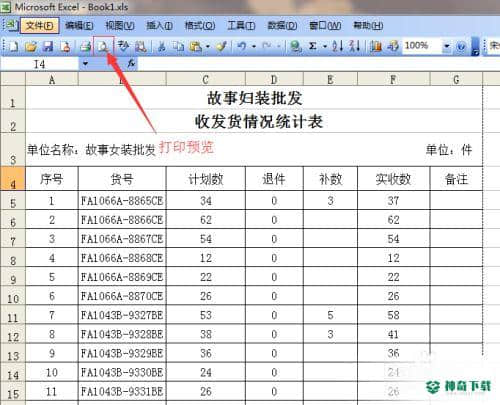500x405 pixels.
Task: Click the 补数 cell with 5
Action: (330, 315)
